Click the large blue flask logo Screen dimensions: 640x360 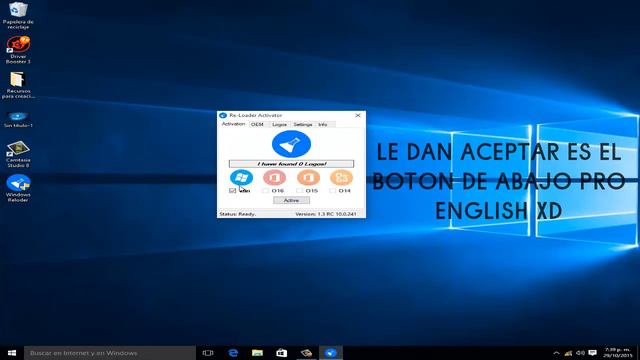coord(291,144)
